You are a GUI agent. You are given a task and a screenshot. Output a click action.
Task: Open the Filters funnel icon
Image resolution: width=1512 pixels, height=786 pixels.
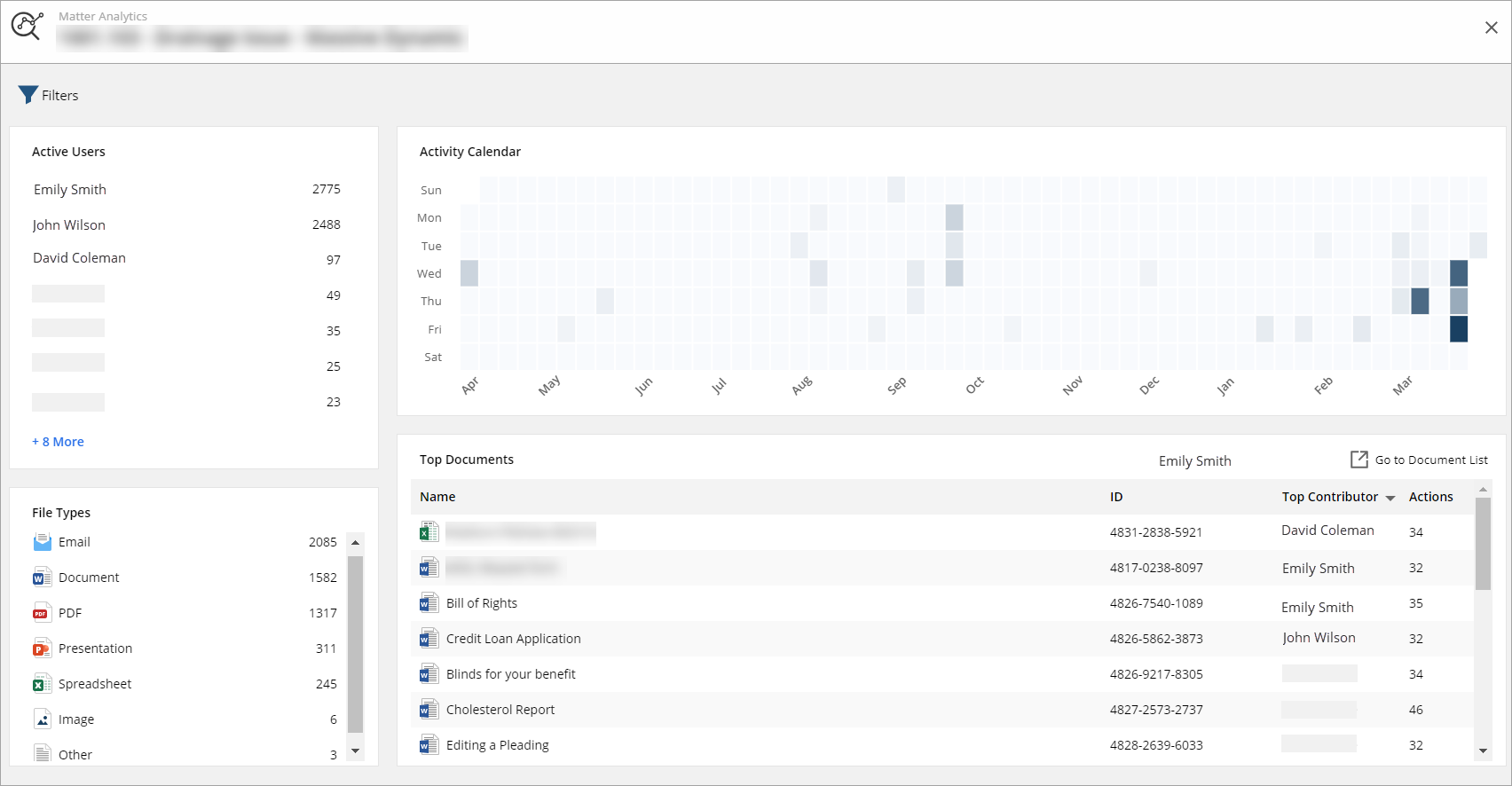tap(28, 95)
